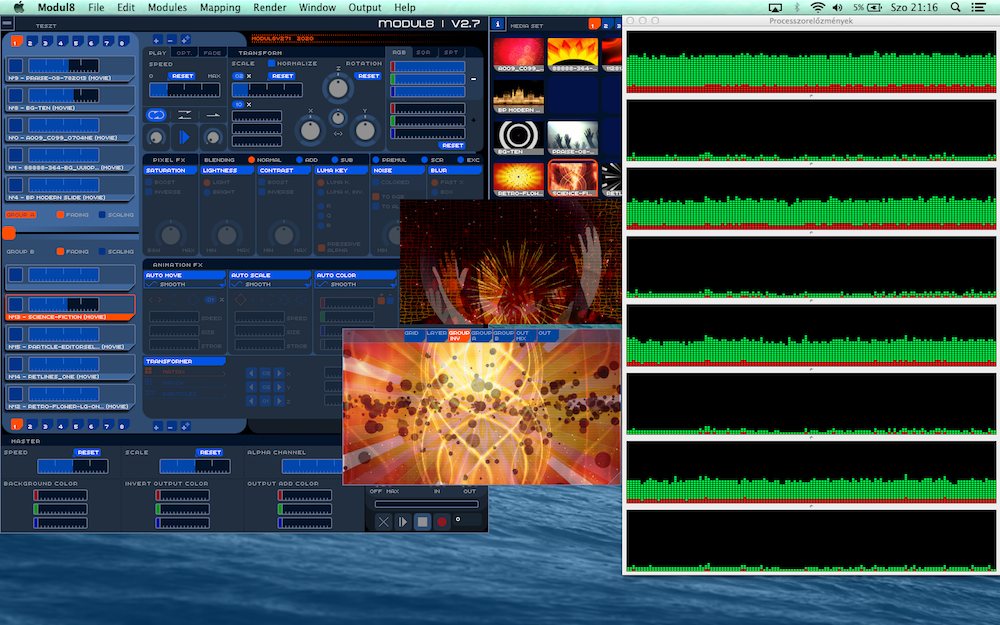Click the volume icon in the menu bar
Image resolution: width=1000 pixels, height=625 pixels.
[837, 8]
